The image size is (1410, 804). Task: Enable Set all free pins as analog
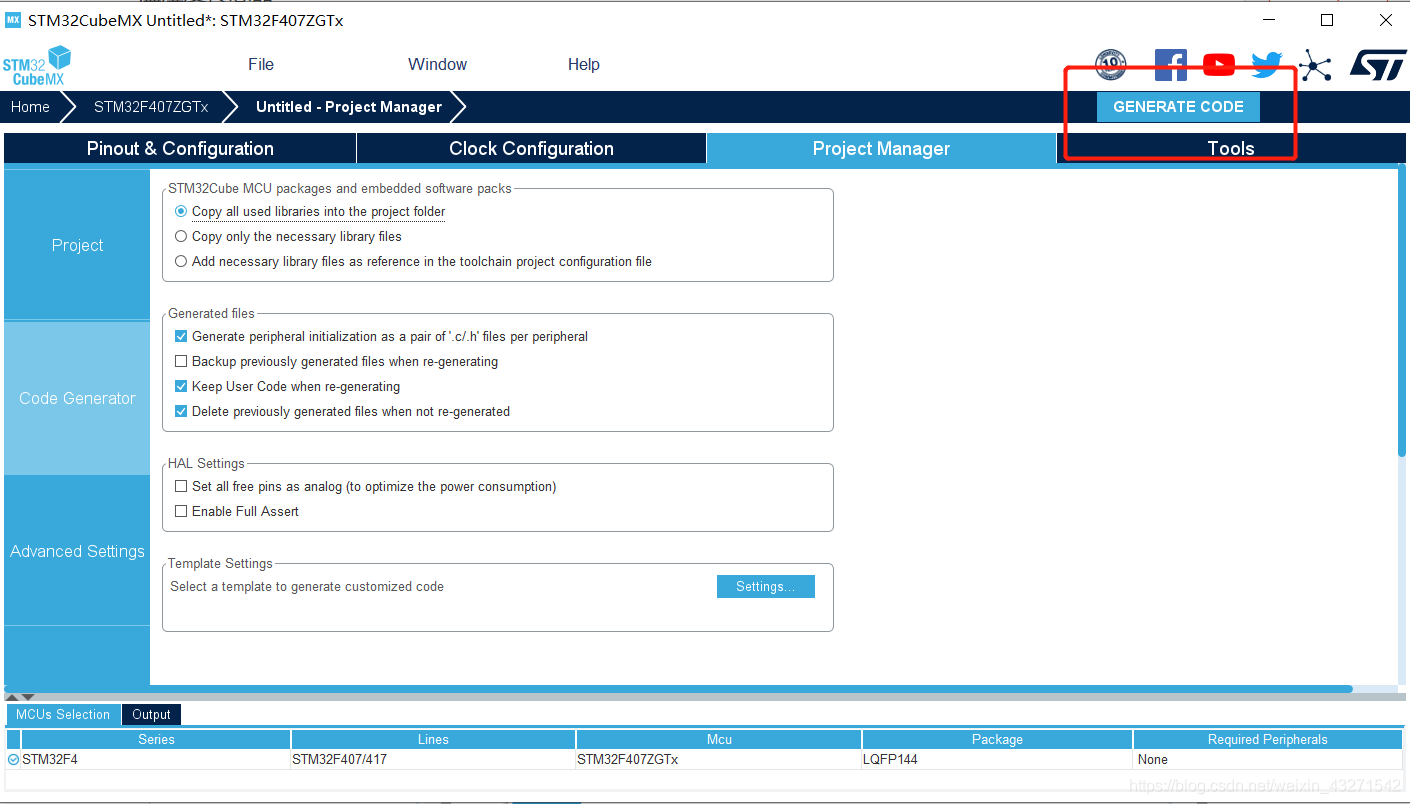pos(181,487)
